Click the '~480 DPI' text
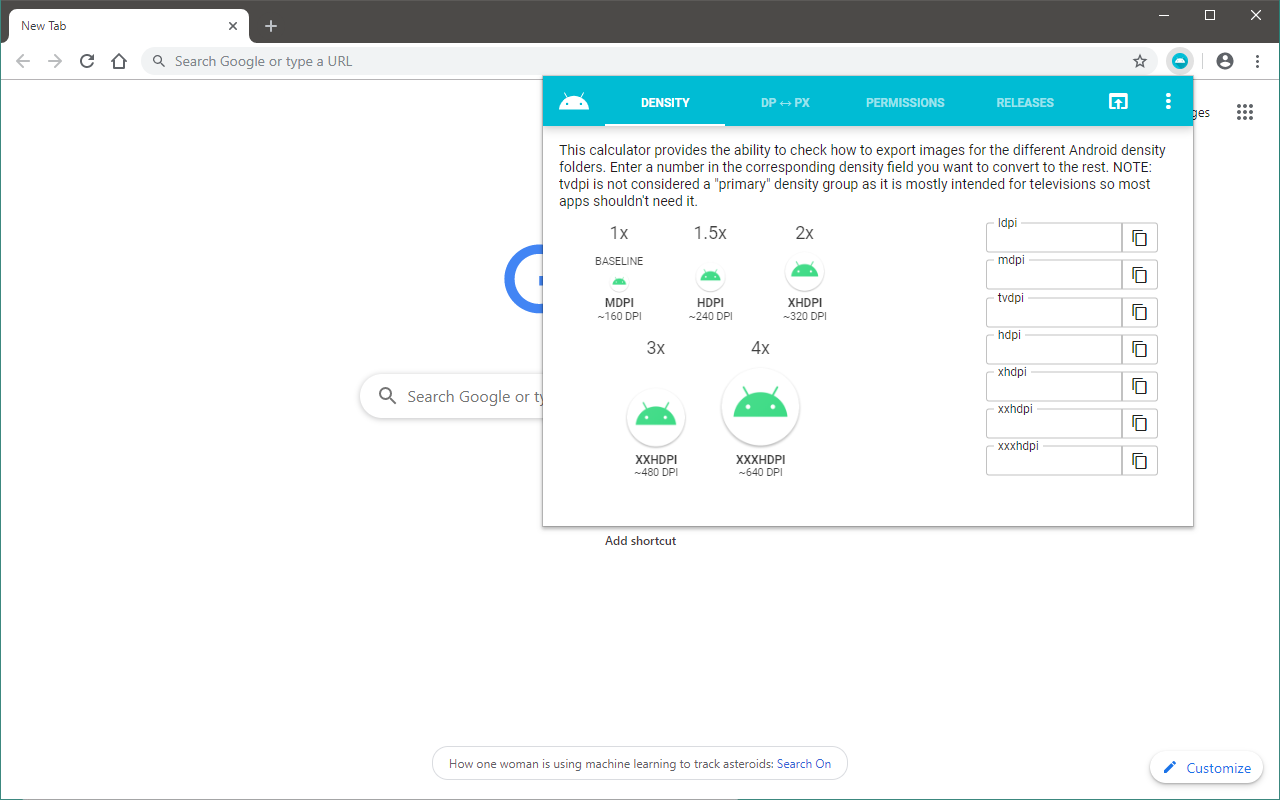 pyautogui.click(x=656, y=473)
